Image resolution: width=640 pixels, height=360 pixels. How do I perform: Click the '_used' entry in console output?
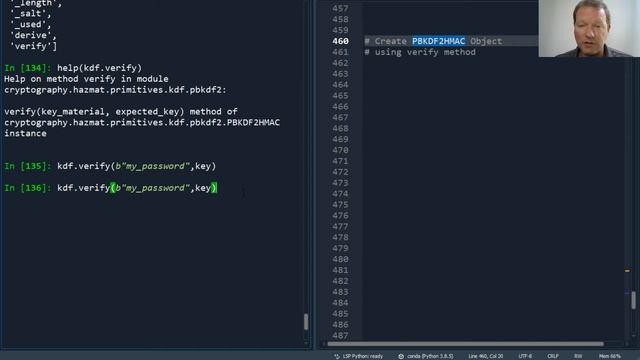tap(30, 24)
